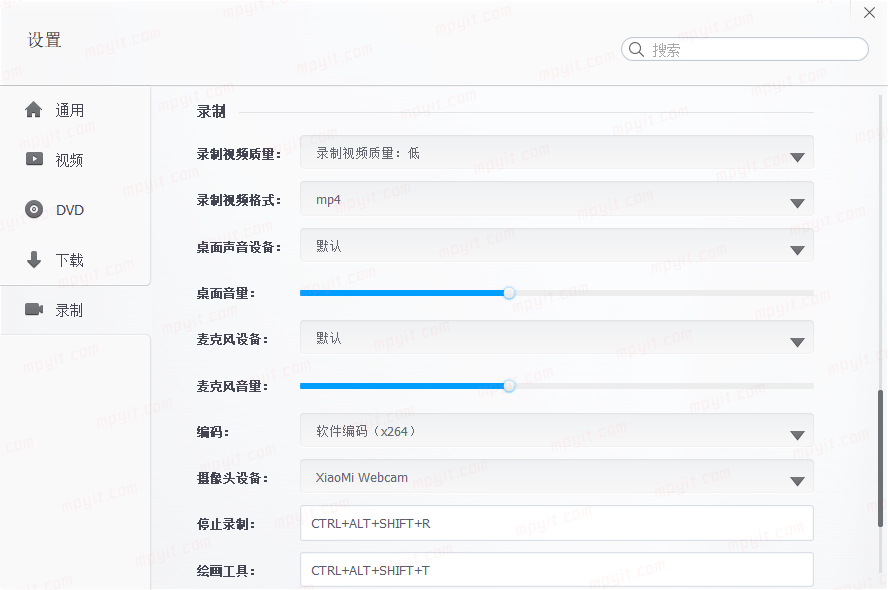Expand the 麦克风设备 dropdown

click(557, 337)
